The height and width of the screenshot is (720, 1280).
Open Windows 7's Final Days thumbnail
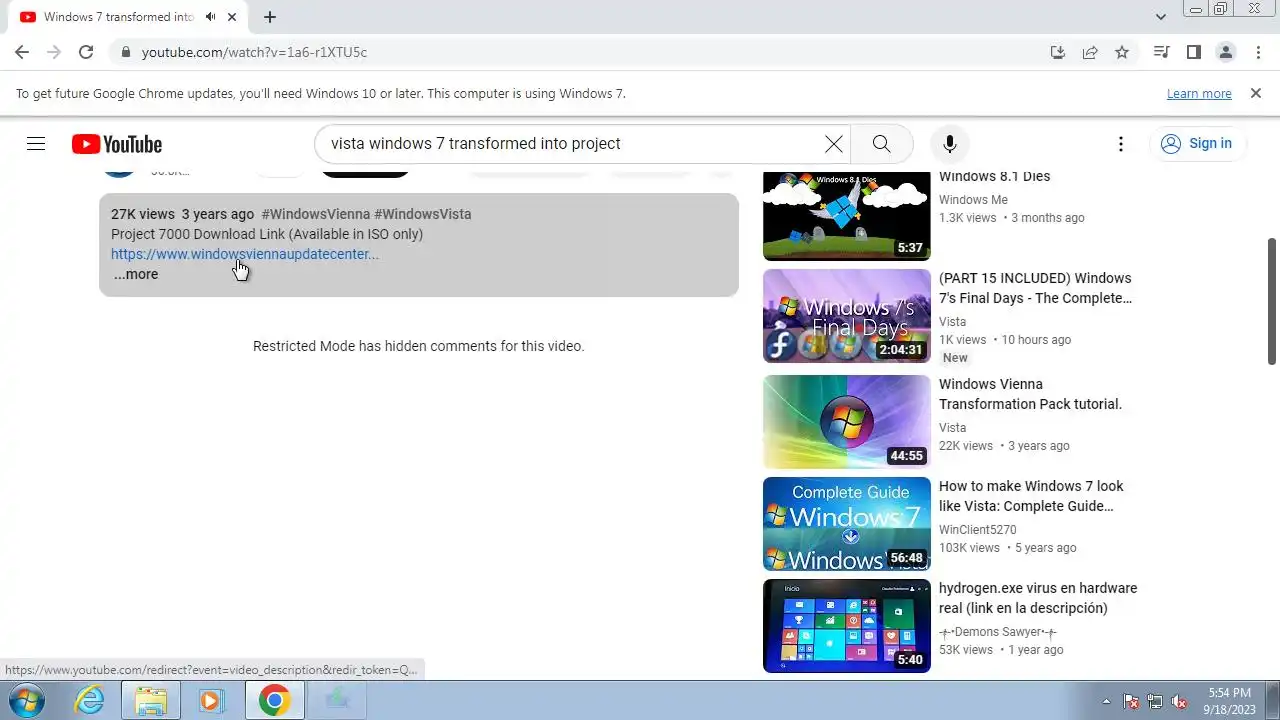[x=847, y=316]
